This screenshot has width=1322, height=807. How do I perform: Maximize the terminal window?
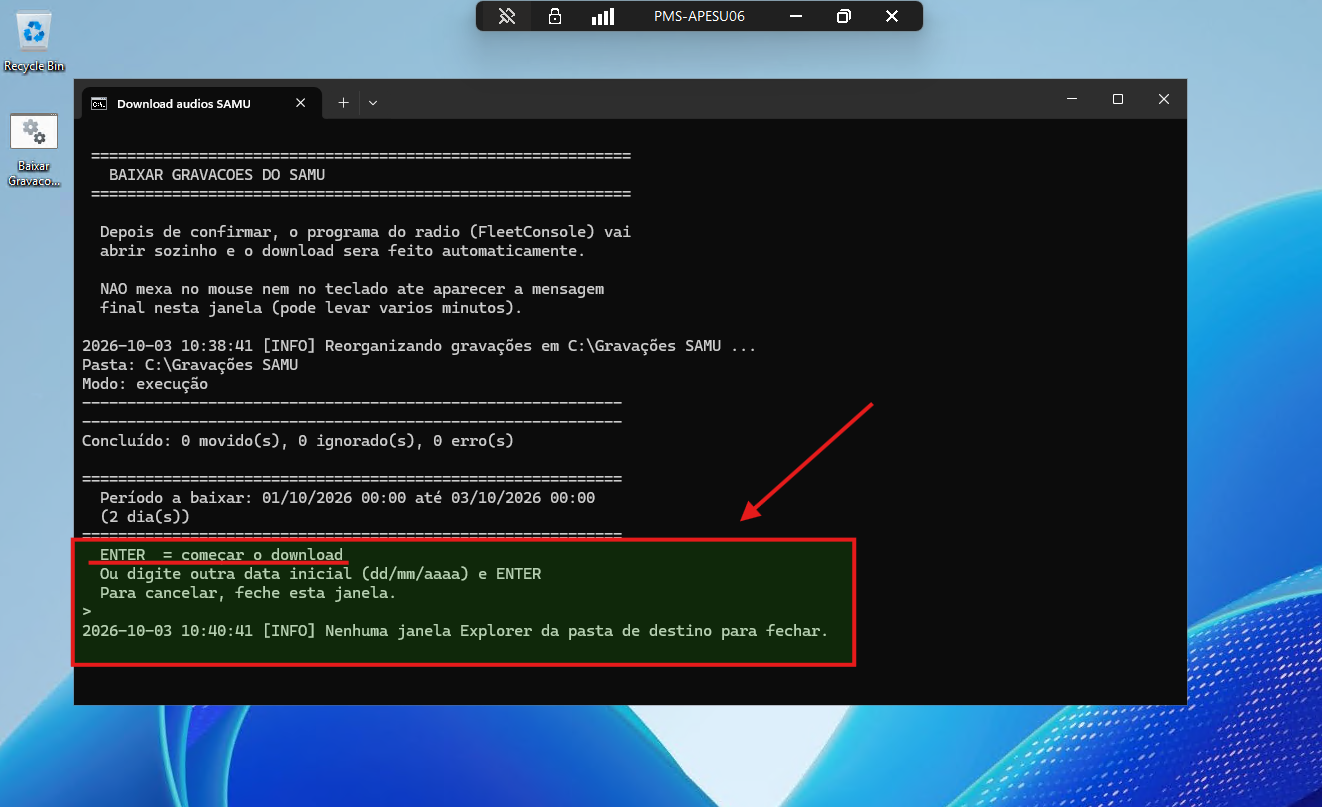point(1118,99)
